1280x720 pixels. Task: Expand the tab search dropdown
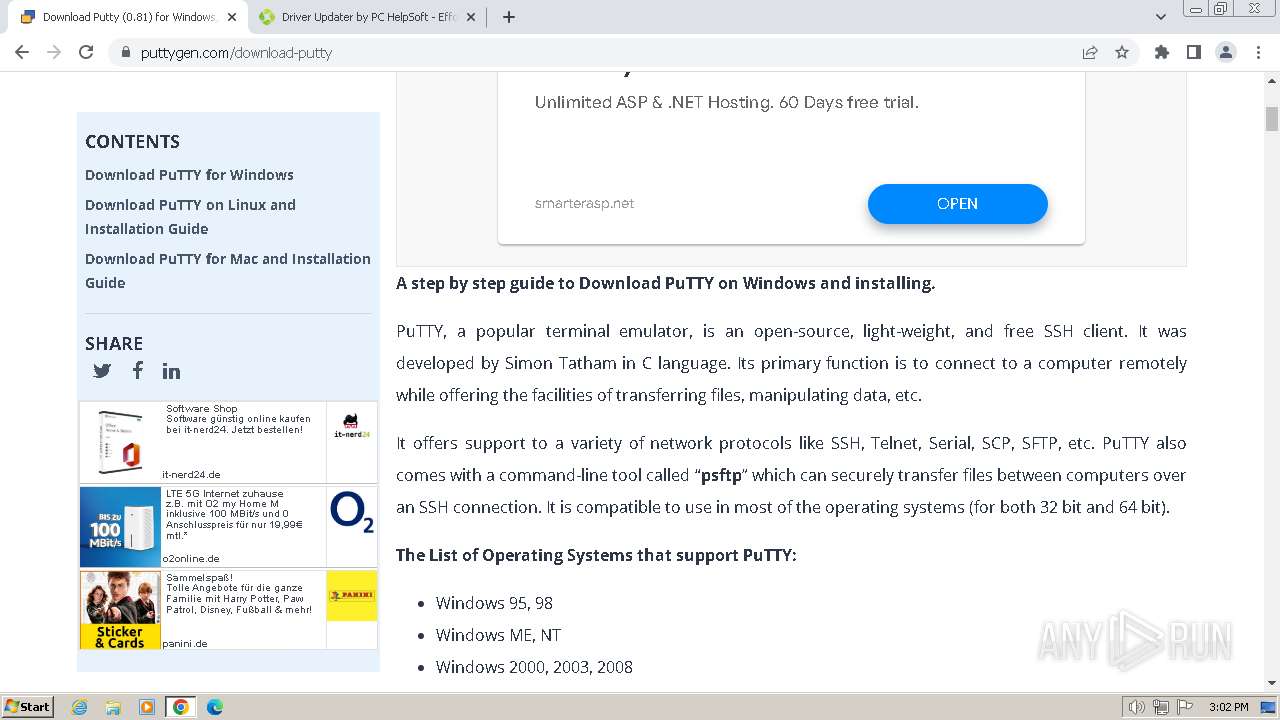pos(1161,17)
